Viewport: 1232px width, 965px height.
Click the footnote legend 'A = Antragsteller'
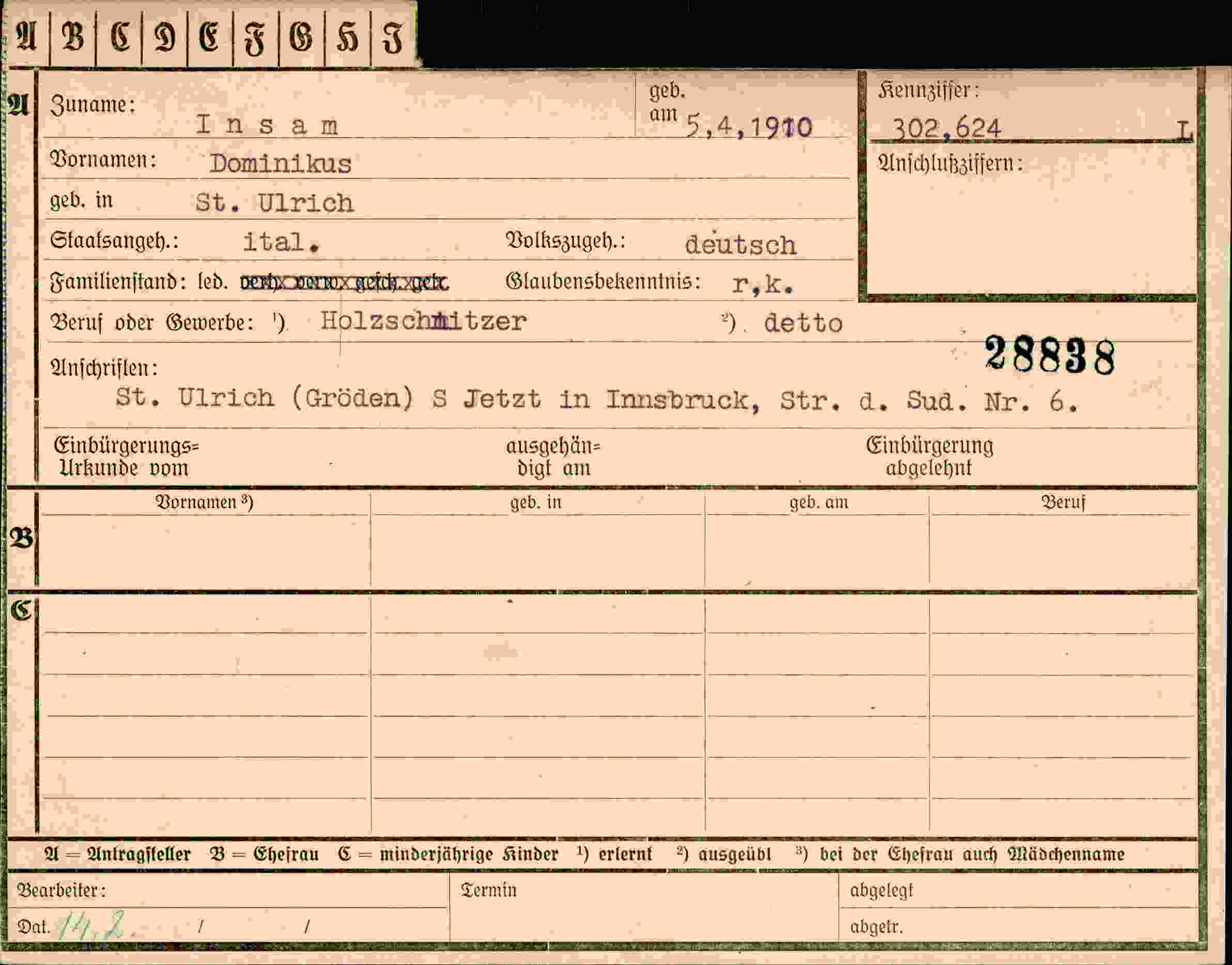[x=117, y=854]
